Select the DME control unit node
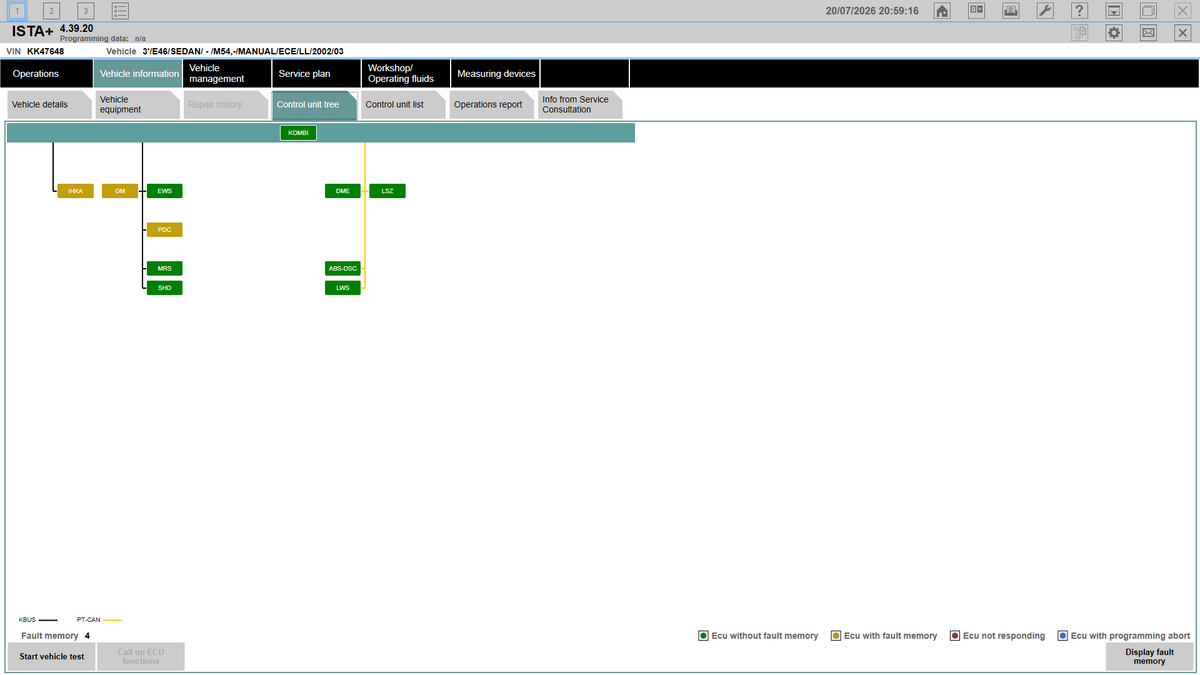1200x675 pixels. pyautogui.click(x=342, y=191)
